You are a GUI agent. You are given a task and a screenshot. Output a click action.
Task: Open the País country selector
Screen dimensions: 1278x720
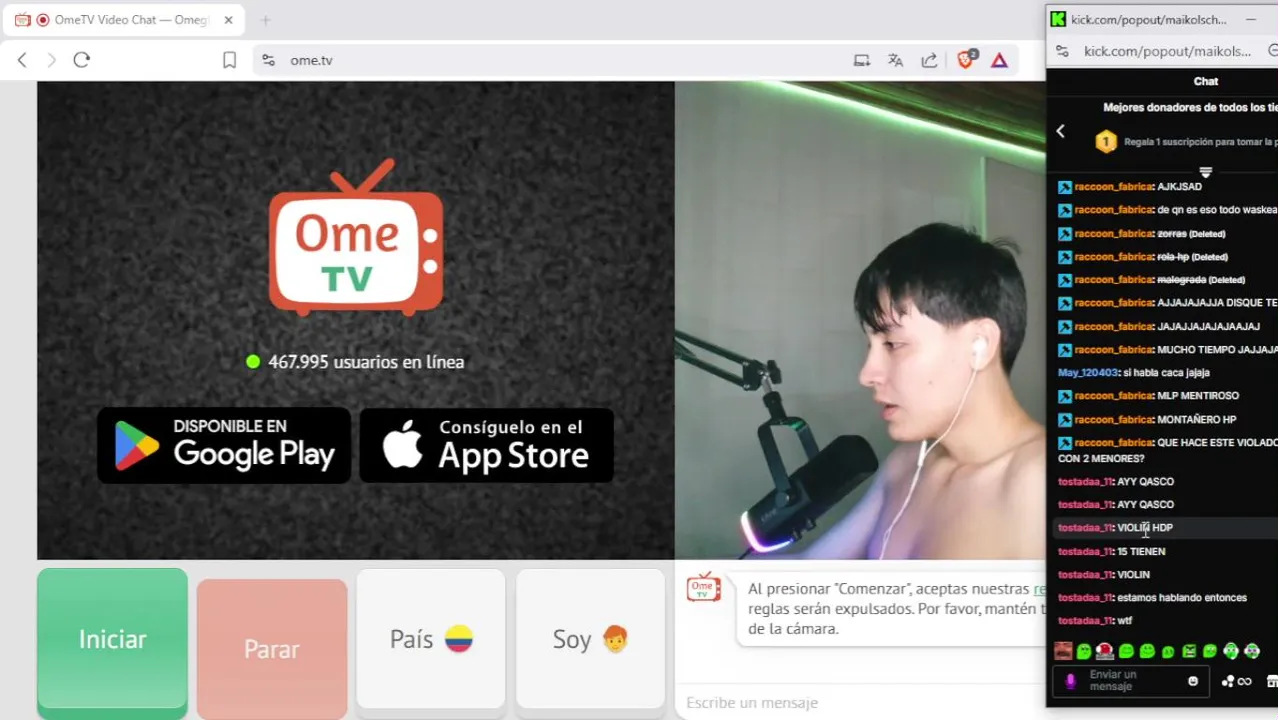(431, 639)
